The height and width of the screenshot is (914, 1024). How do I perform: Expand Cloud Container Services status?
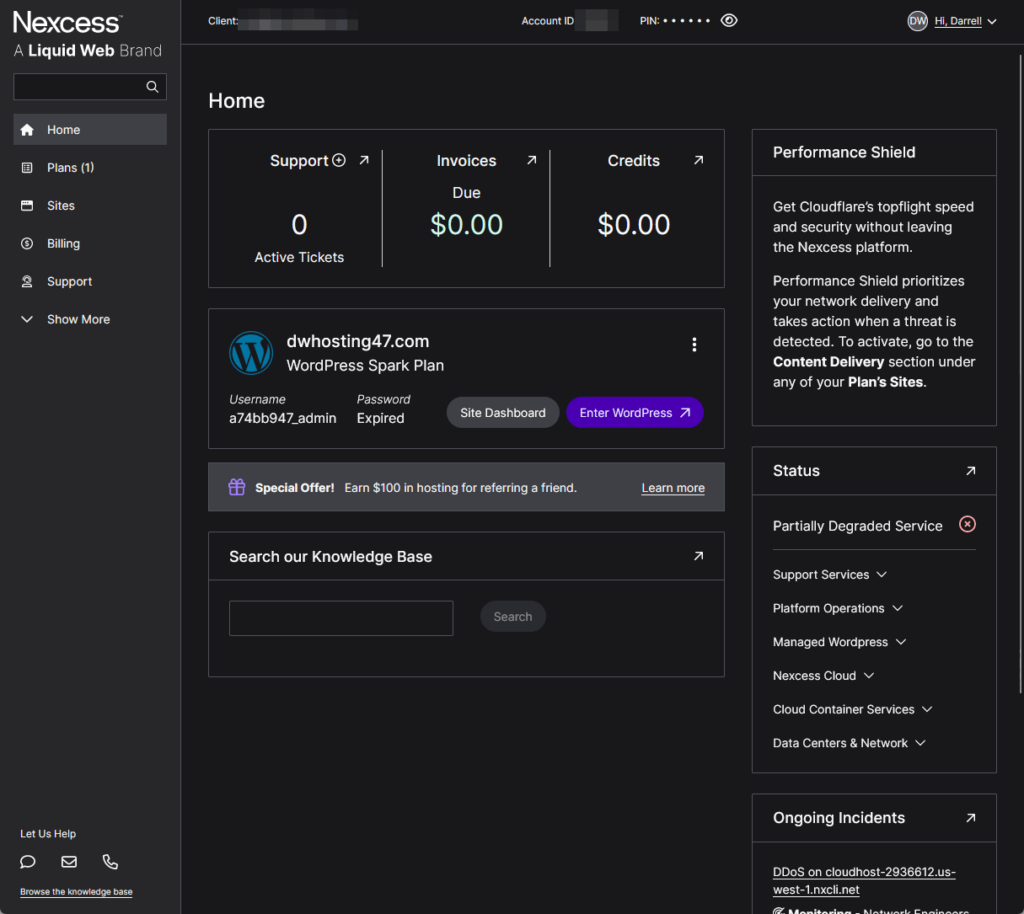852,710
